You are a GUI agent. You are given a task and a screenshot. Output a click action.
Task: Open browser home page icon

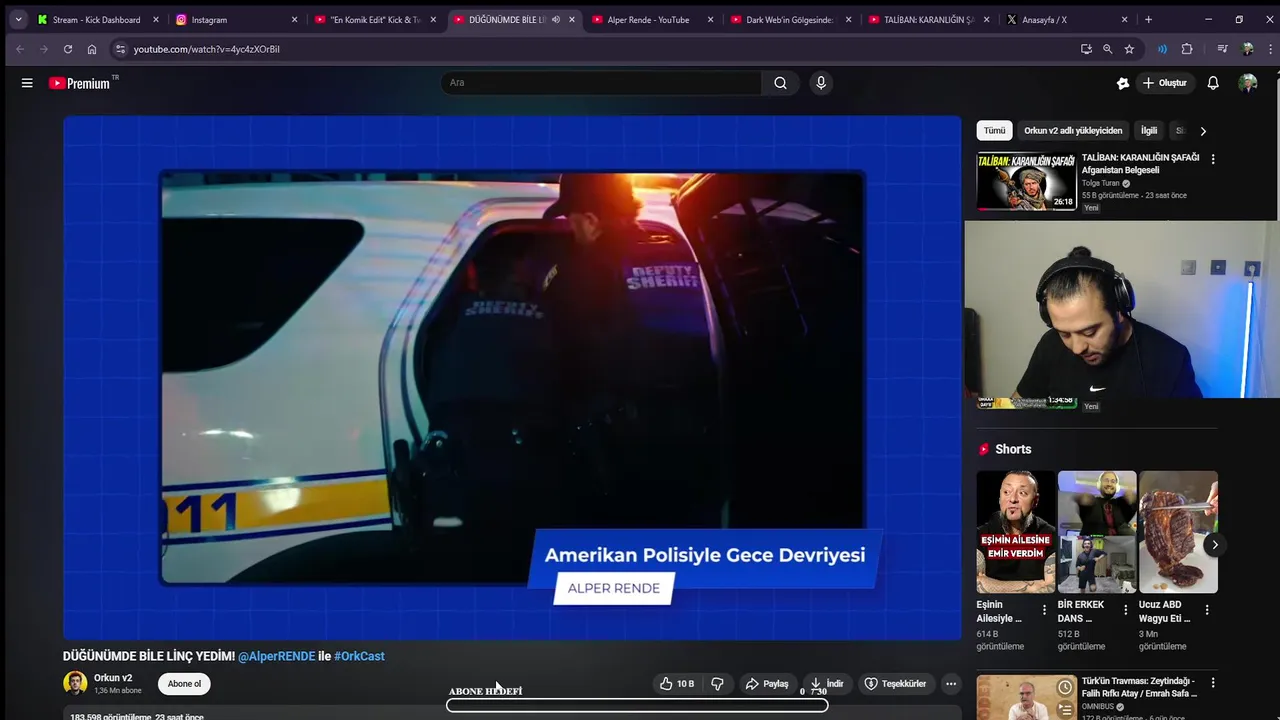(x=92, y=49)
